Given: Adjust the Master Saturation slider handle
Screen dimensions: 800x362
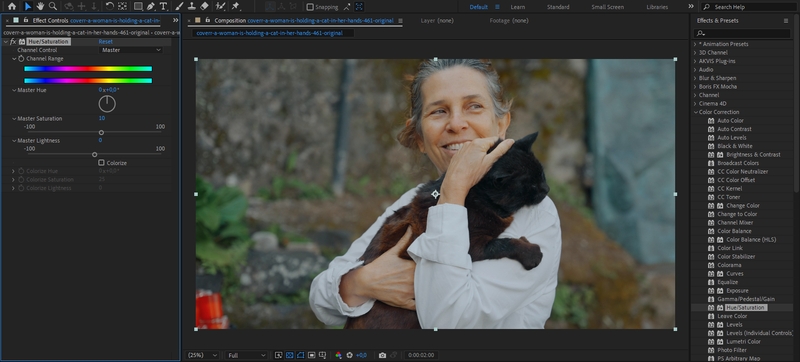Looking at the screenshot, I should (102, 133).
